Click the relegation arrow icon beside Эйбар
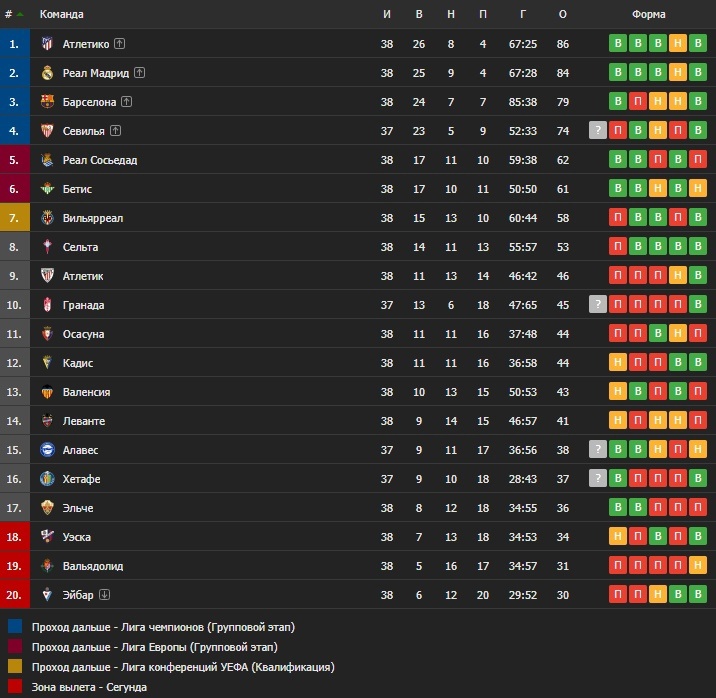This screenshot has width=716, height=698. click(105, 594)
